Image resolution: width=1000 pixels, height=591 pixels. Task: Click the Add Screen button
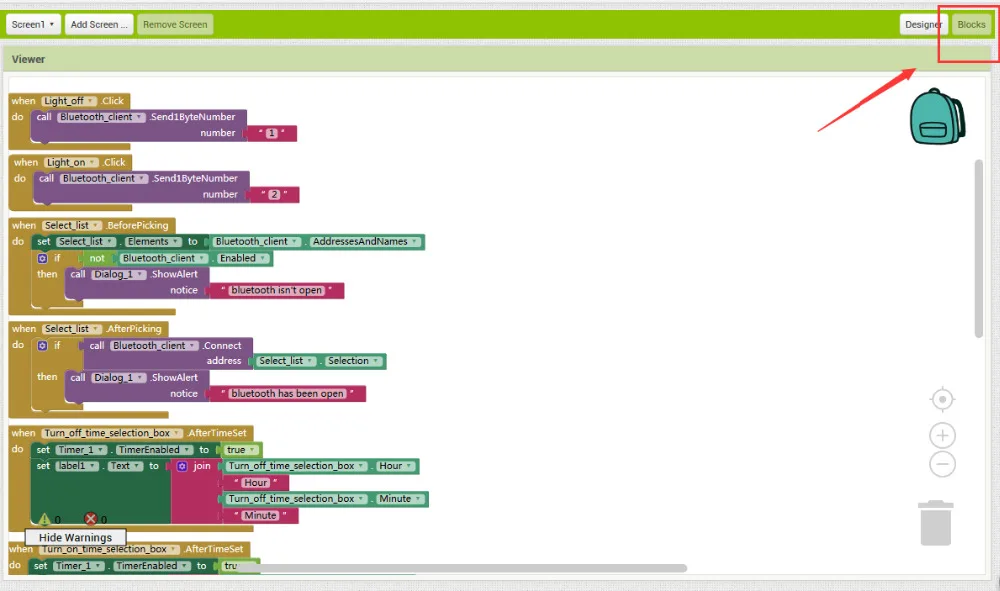(x=99, y=24)
